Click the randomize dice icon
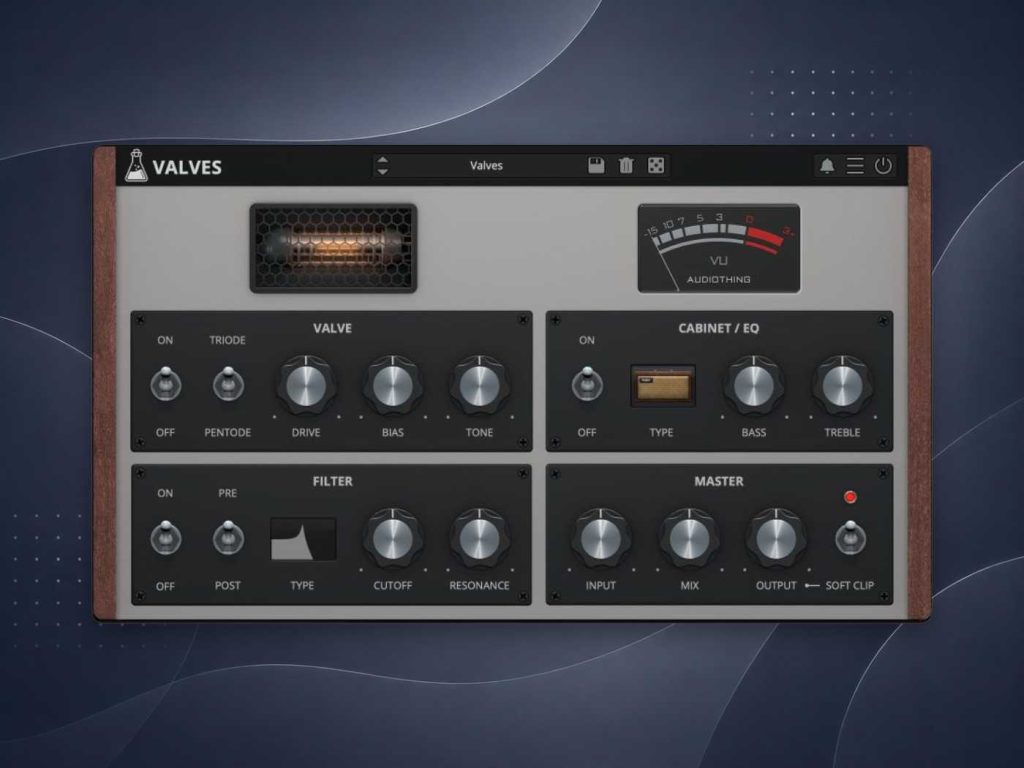This screenshot has height=768, width=1024. [x=656, y=165]
